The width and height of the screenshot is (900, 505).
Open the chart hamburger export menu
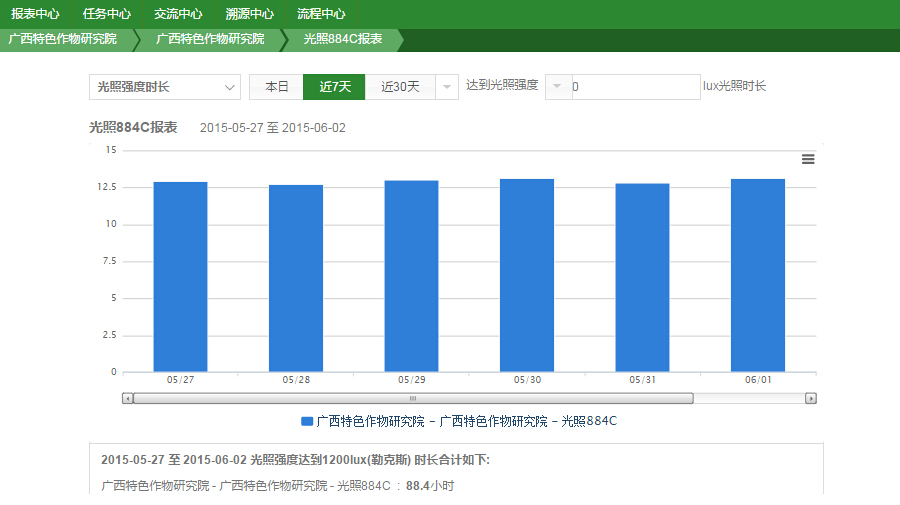point(808,159)
